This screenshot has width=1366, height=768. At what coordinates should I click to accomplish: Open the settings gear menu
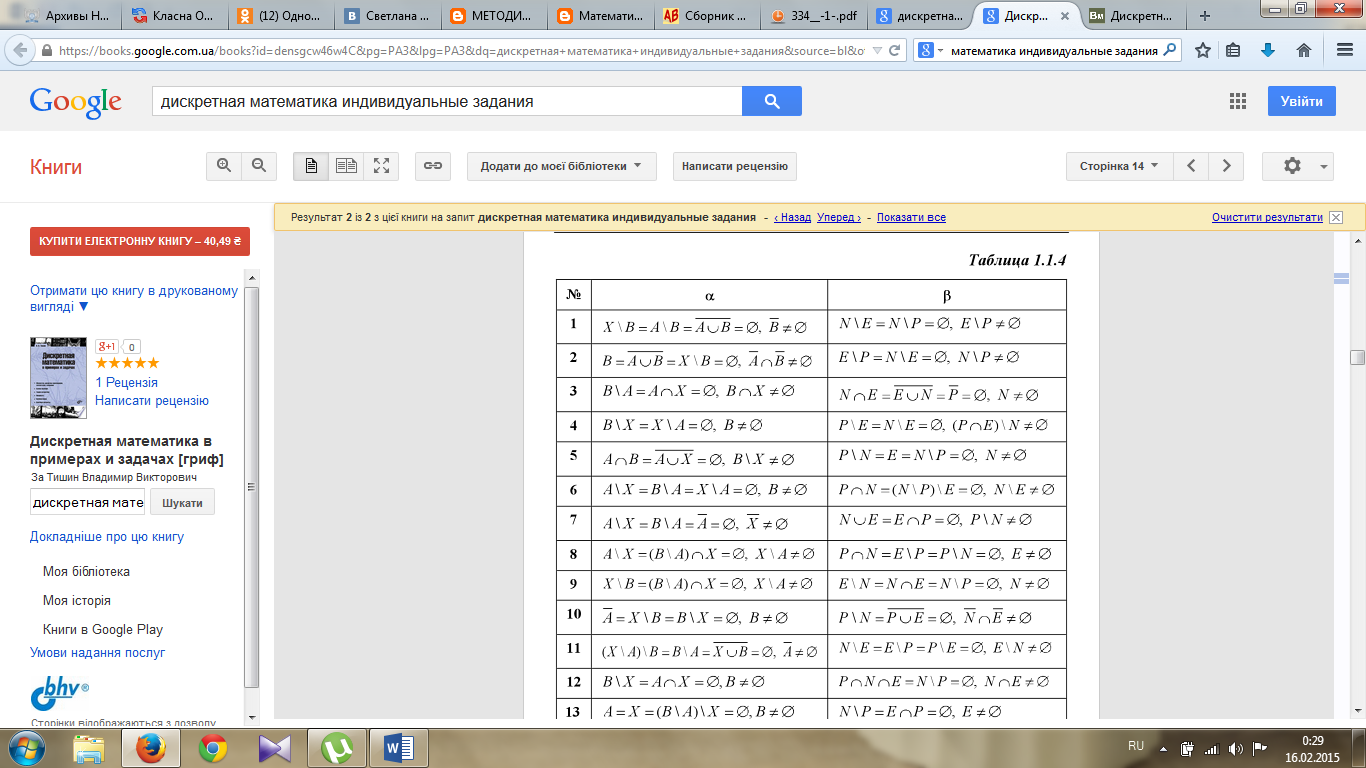click(1298, 166)
